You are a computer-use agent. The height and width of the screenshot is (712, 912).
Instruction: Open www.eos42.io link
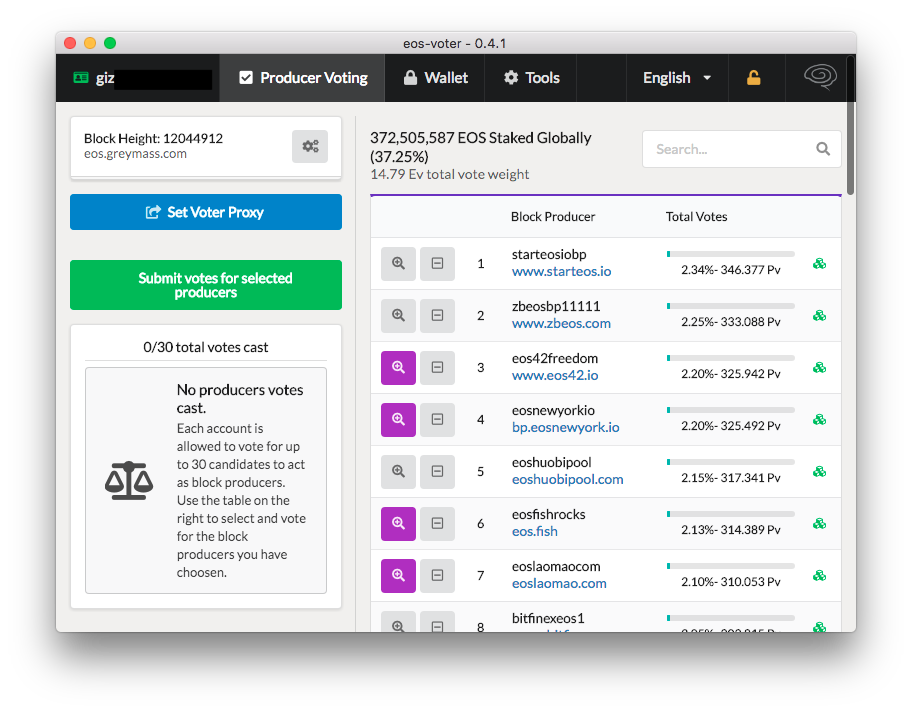(x=555, y=376)
